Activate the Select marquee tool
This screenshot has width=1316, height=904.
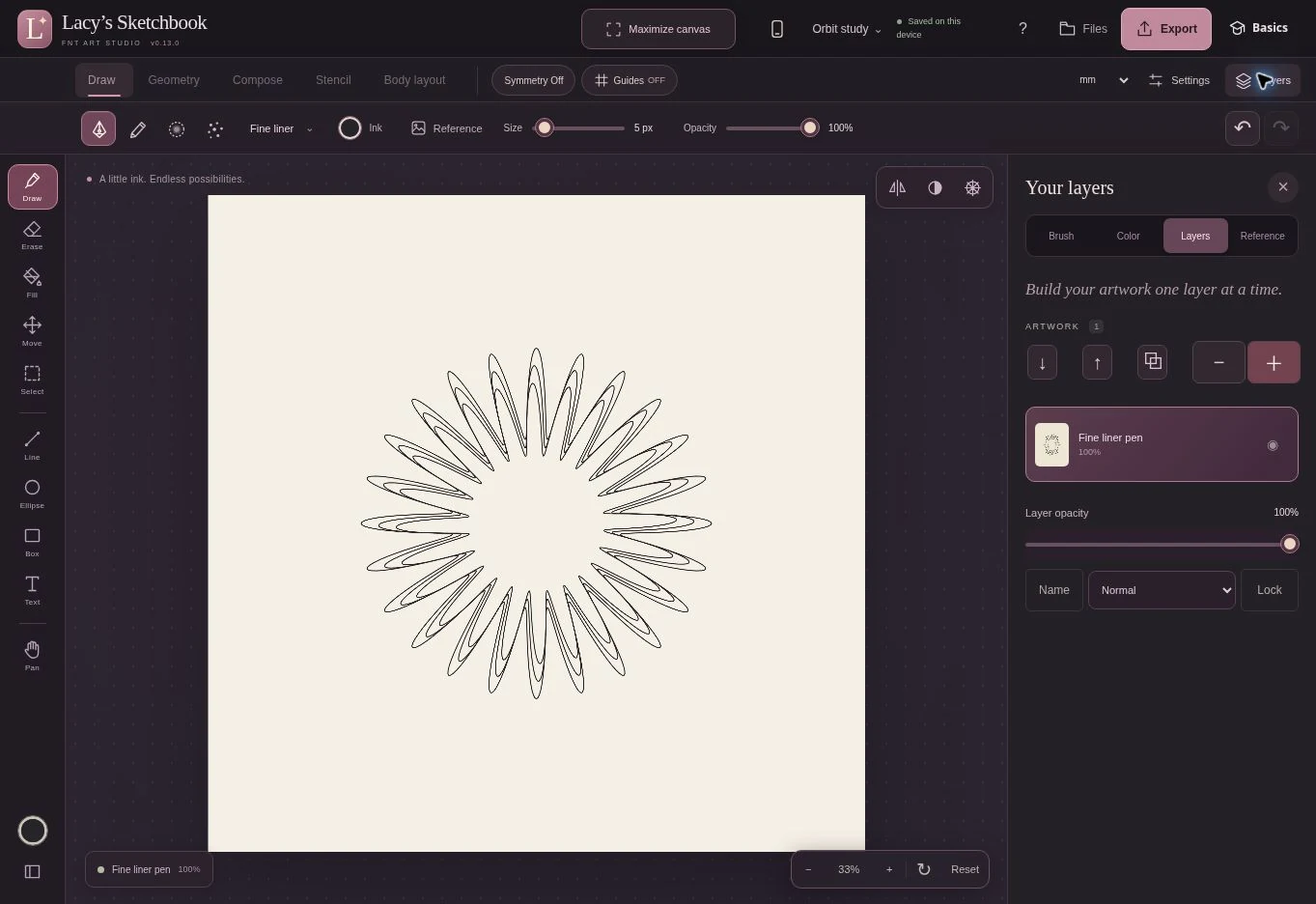click(32, 380)
